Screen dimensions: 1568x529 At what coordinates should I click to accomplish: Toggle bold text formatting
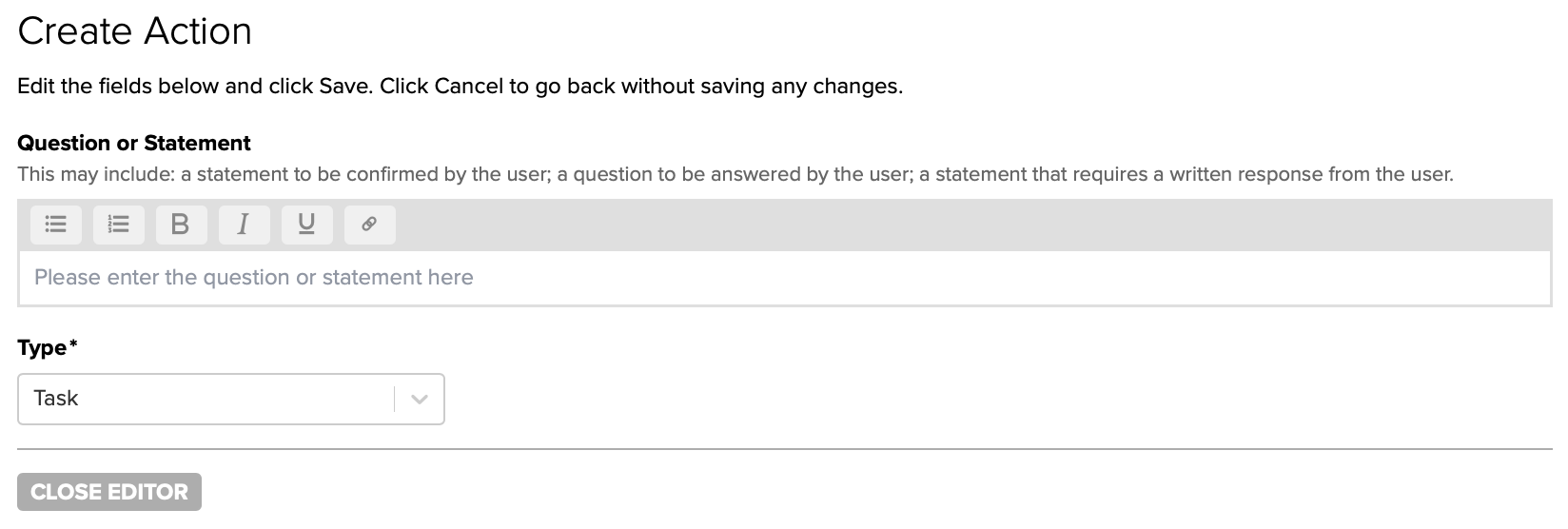(x=181, y=225)
